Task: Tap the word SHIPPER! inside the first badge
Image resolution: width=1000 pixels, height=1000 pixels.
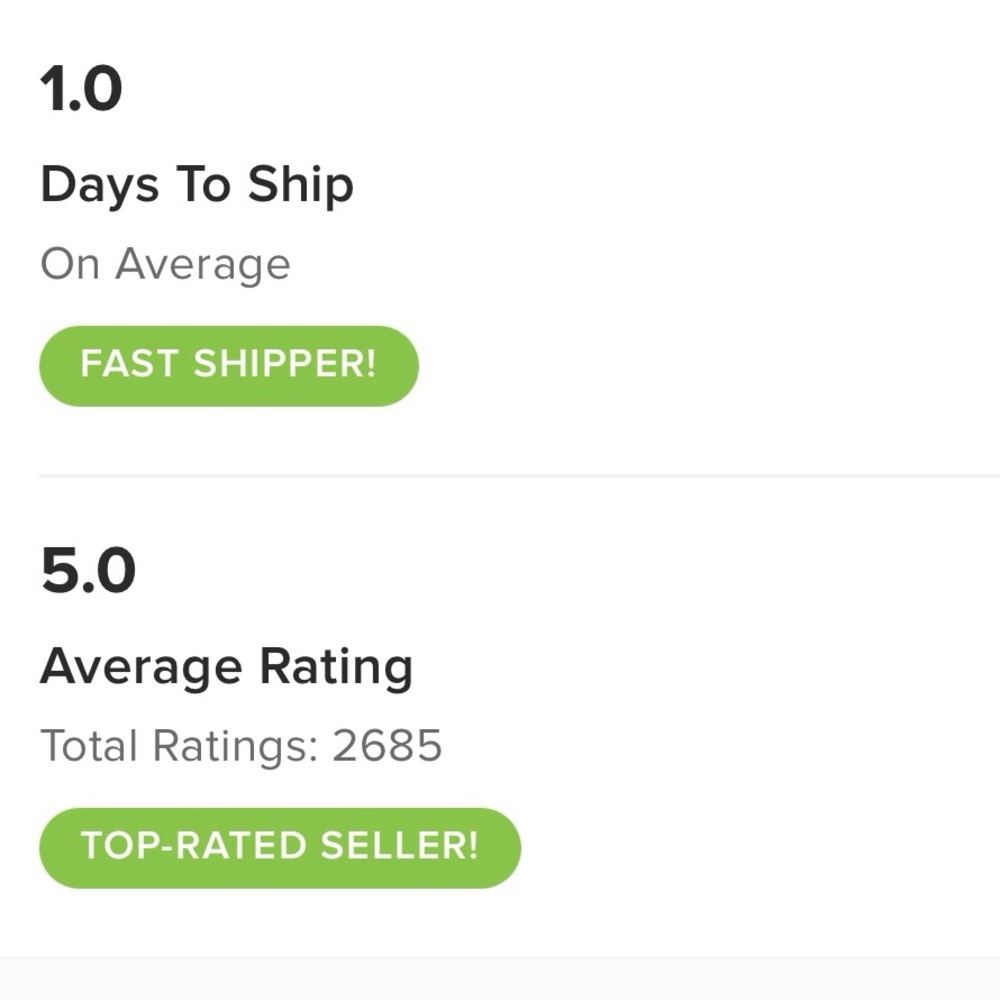Action: click(x=285, y=364)
